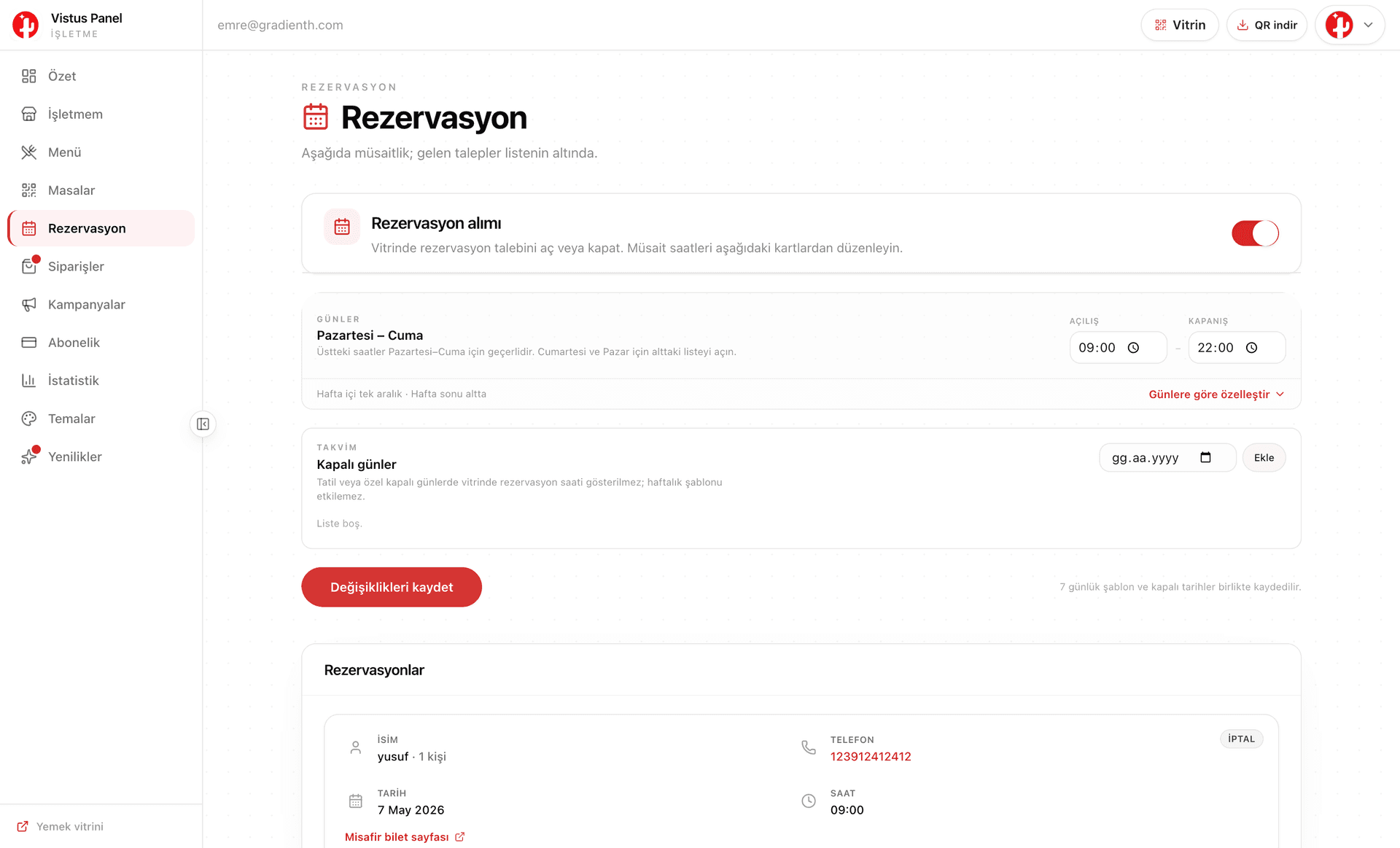
Task: Click the phone icon beside Telefon
Action: tap(809, 747)
